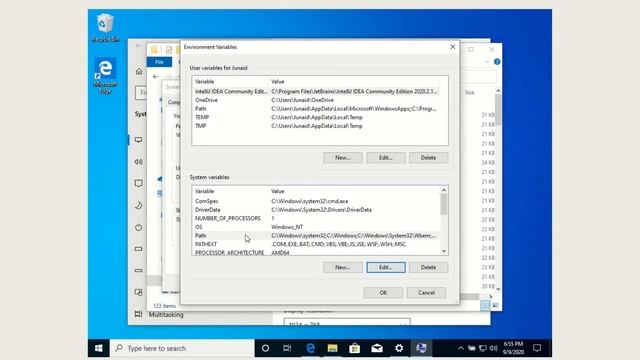
Task: Open File Explorer from the taskbar
Action: (332, 348)
